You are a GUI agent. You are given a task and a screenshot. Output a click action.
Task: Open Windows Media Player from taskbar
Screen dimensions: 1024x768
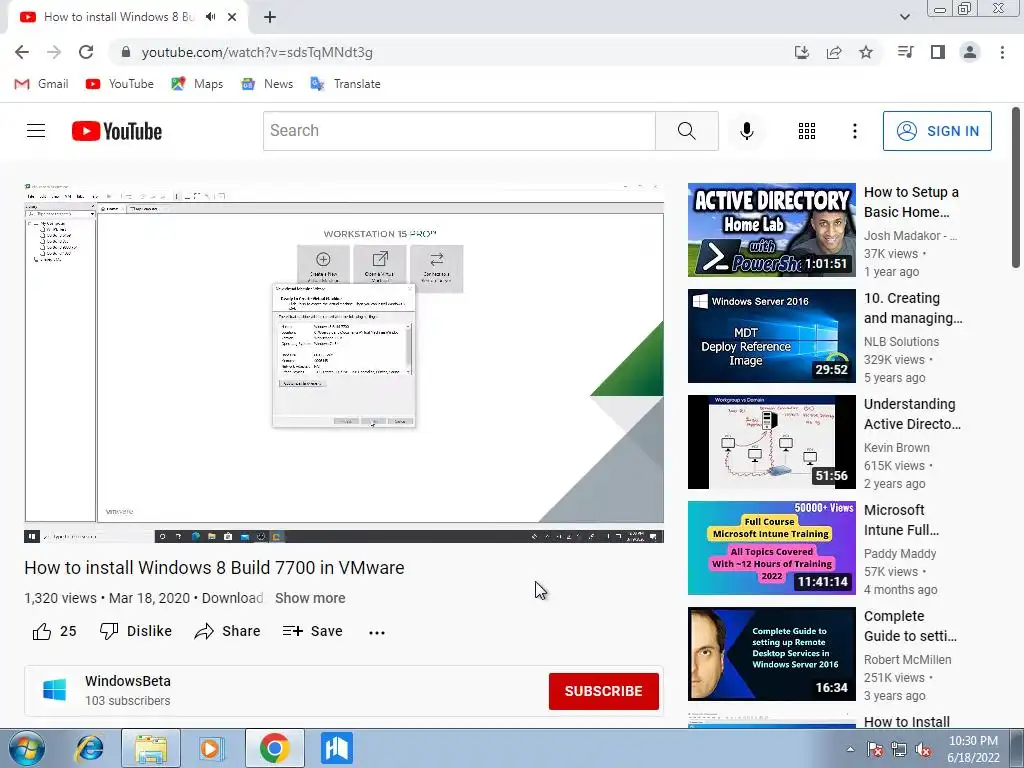[210, 748]
